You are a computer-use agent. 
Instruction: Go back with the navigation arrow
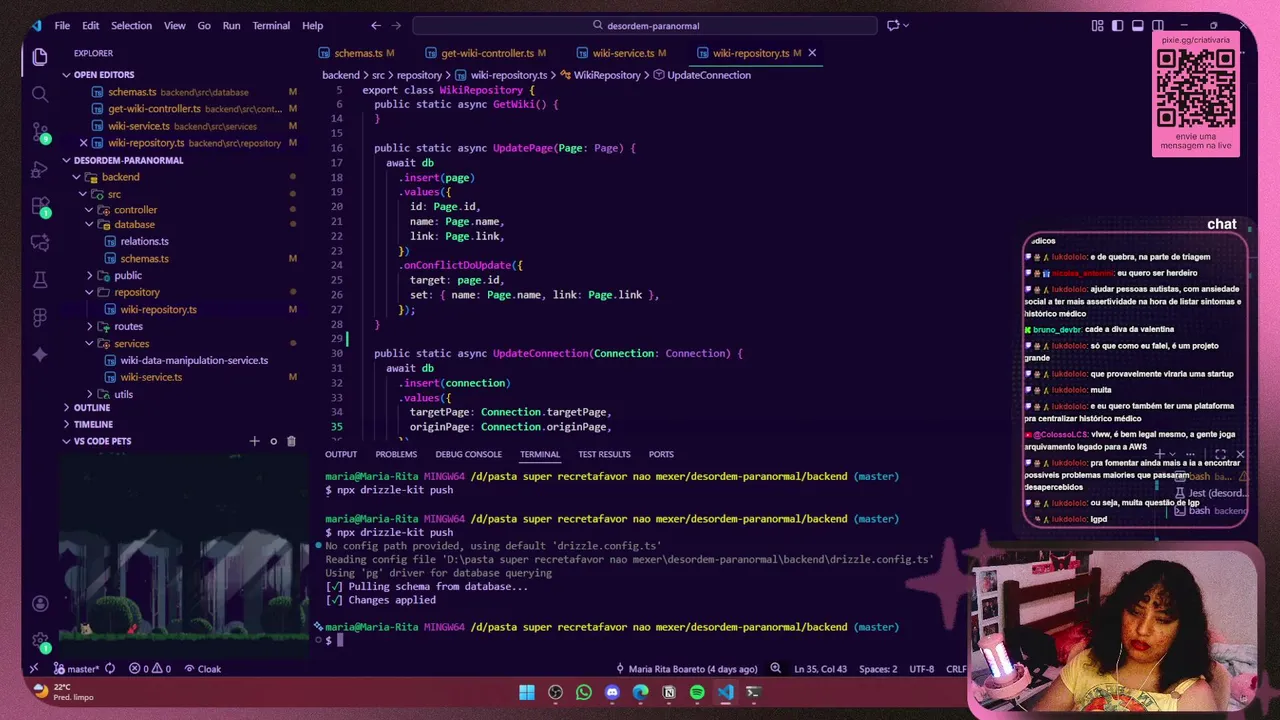375,25
